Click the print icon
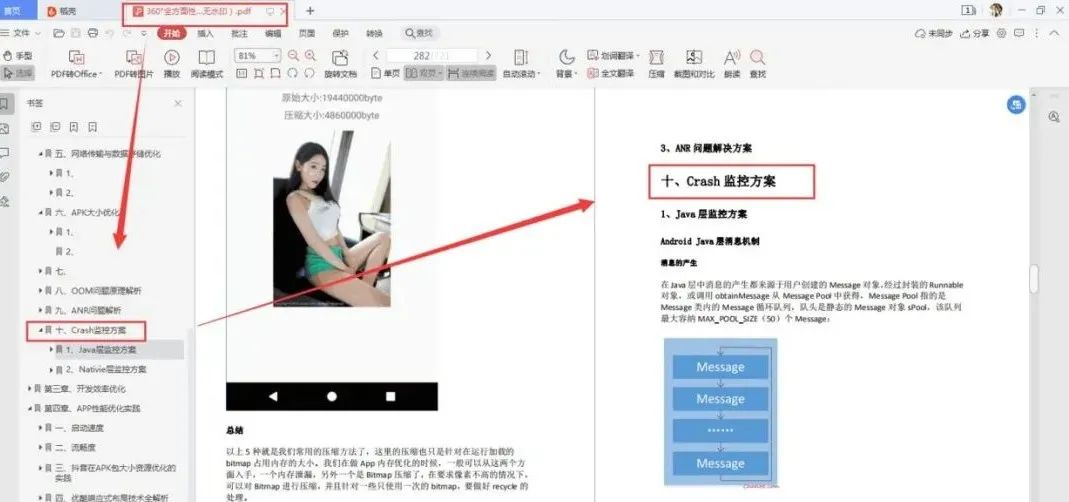The image size is (1069, 502). click(x=93, y=33)
